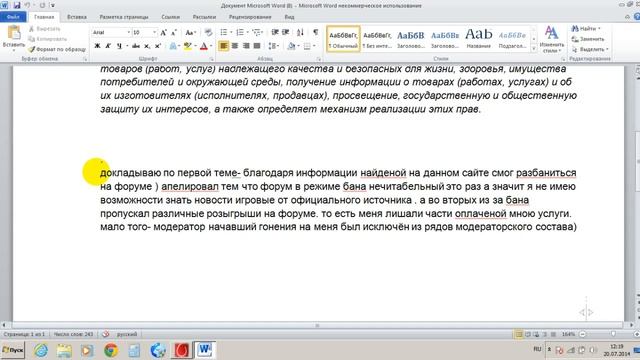Click the Выделить (Select) button
Viewport: 640px width, 360px height.
[590, 49]
